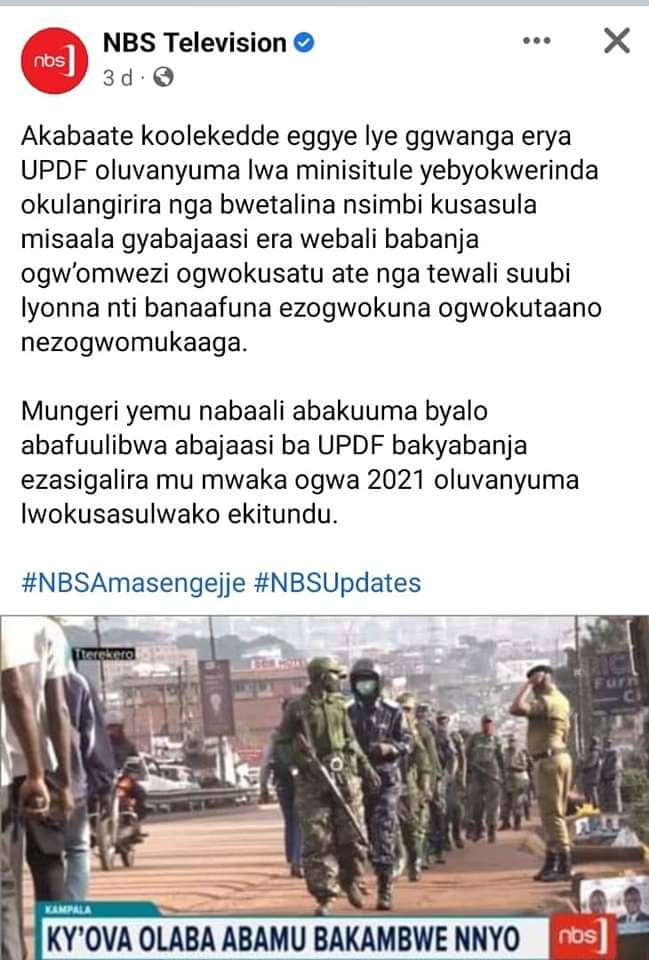649x960 pixels.
Task: Select the second paragraph about UPDF abajaasi
Action: (x=300, y=462)
